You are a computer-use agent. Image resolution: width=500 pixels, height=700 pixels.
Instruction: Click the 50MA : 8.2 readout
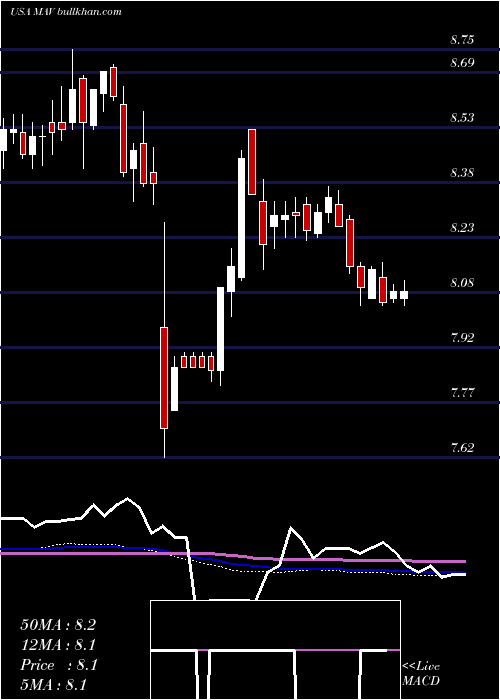[58, 625]
